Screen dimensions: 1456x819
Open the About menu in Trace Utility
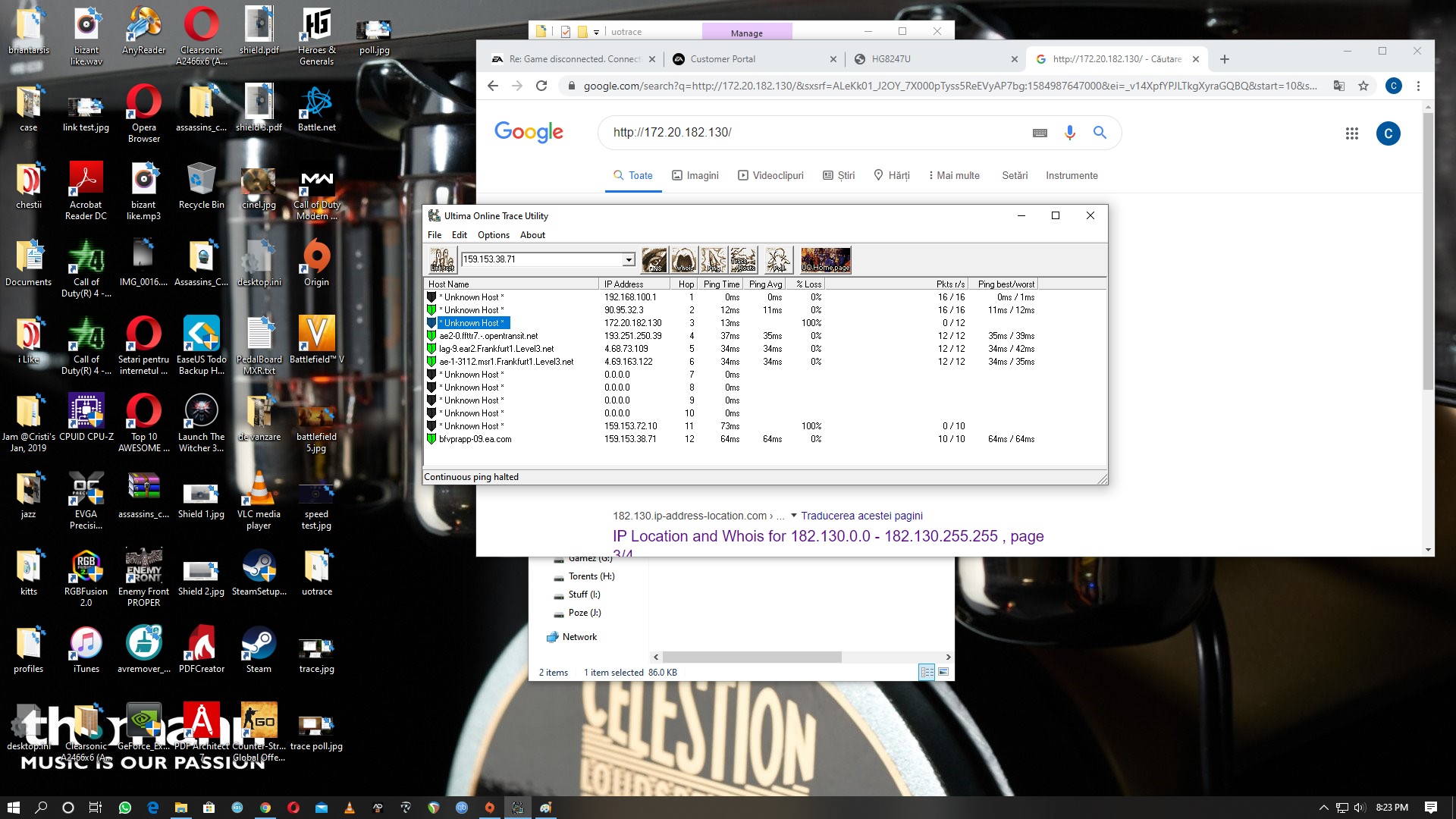[532, 235]
